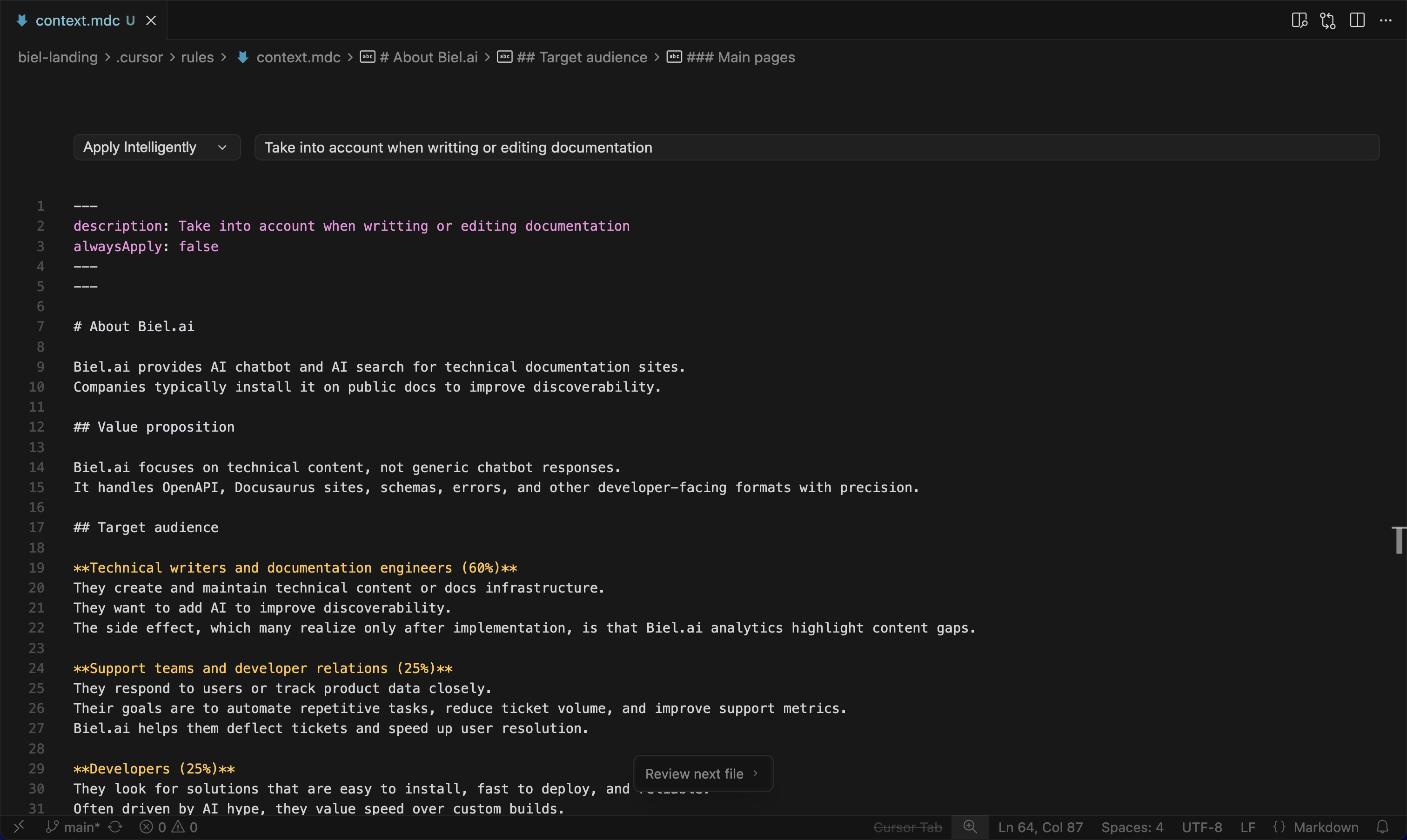1407x840 pixels.
Task: Click the editor scrollbar thumb
Action: tap(1399, 540)
